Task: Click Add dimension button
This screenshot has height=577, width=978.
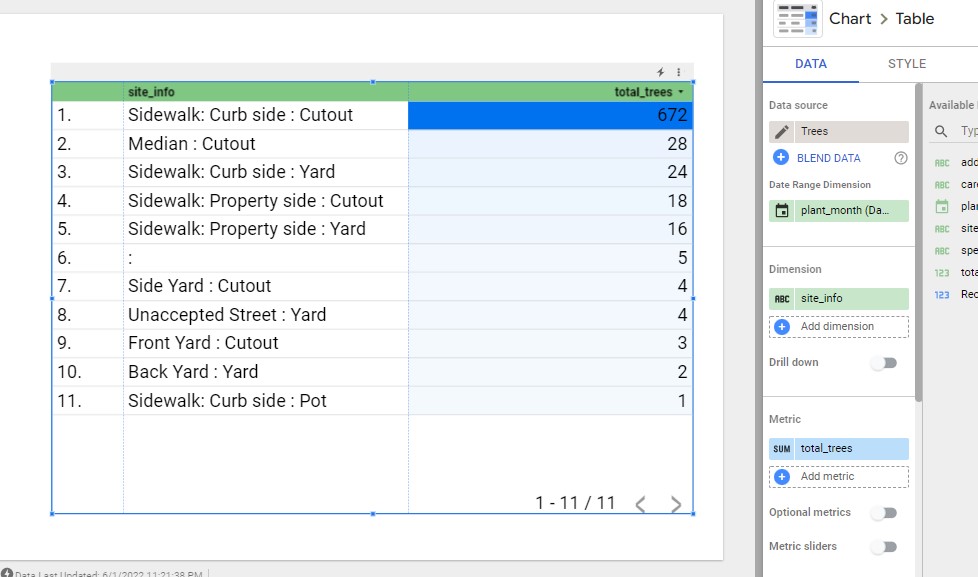Action: 838,327
